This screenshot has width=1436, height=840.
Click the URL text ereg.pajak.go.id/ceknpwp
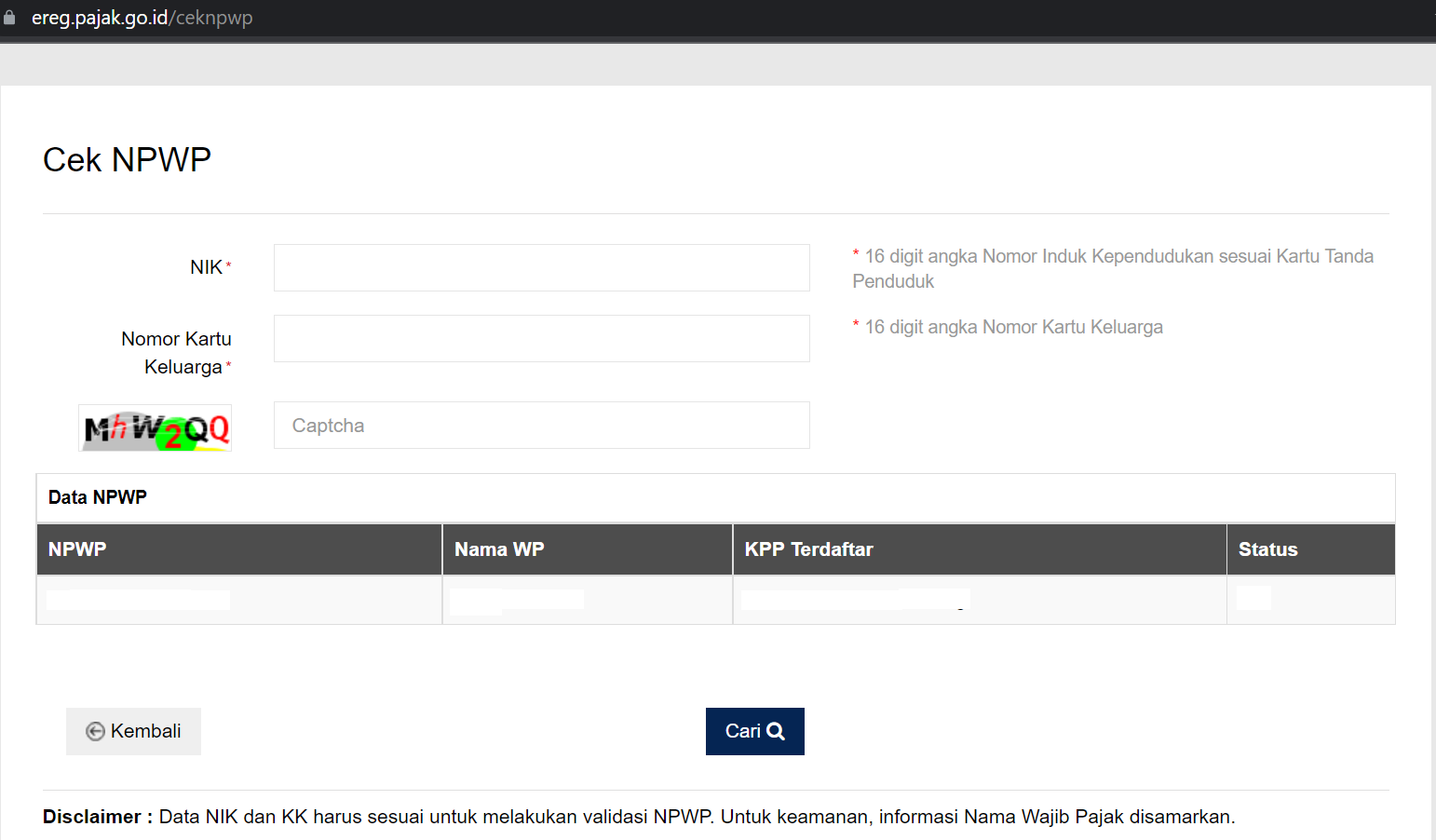142,18
